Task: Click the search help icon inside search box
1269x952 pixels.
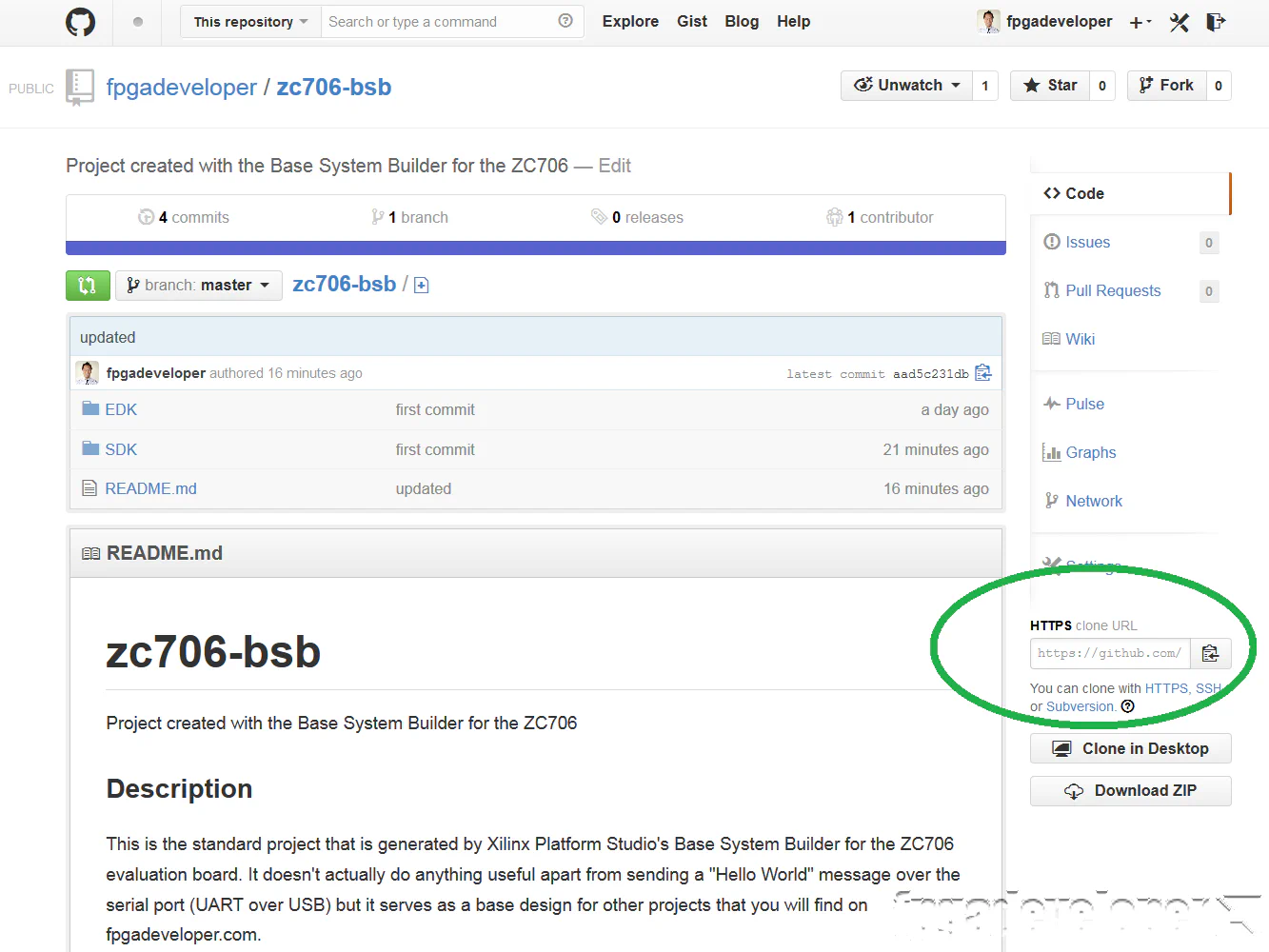Action: pos(565,20)
